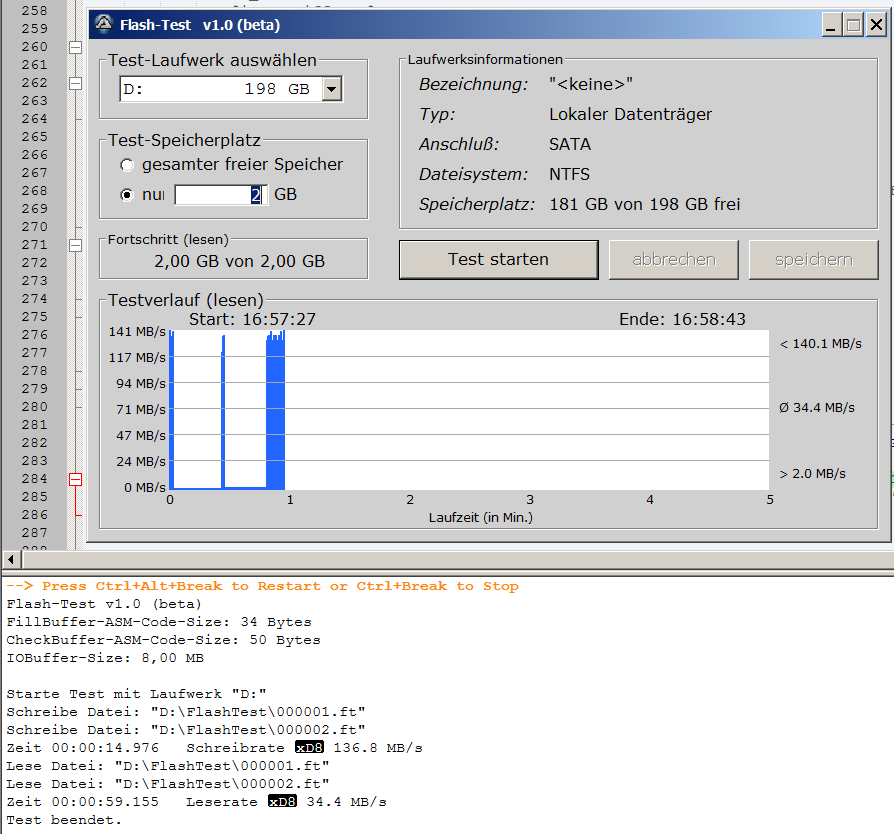Click the greyed-out 'speichern' button
The height and width of the screenshot is (834, 894).
tap(813, 260)
